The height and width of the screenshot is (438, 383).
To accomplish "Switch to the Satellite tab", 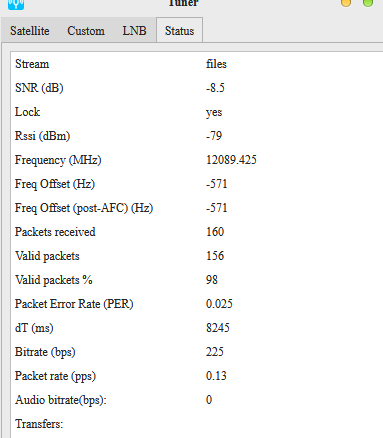I will pos(30,31).
